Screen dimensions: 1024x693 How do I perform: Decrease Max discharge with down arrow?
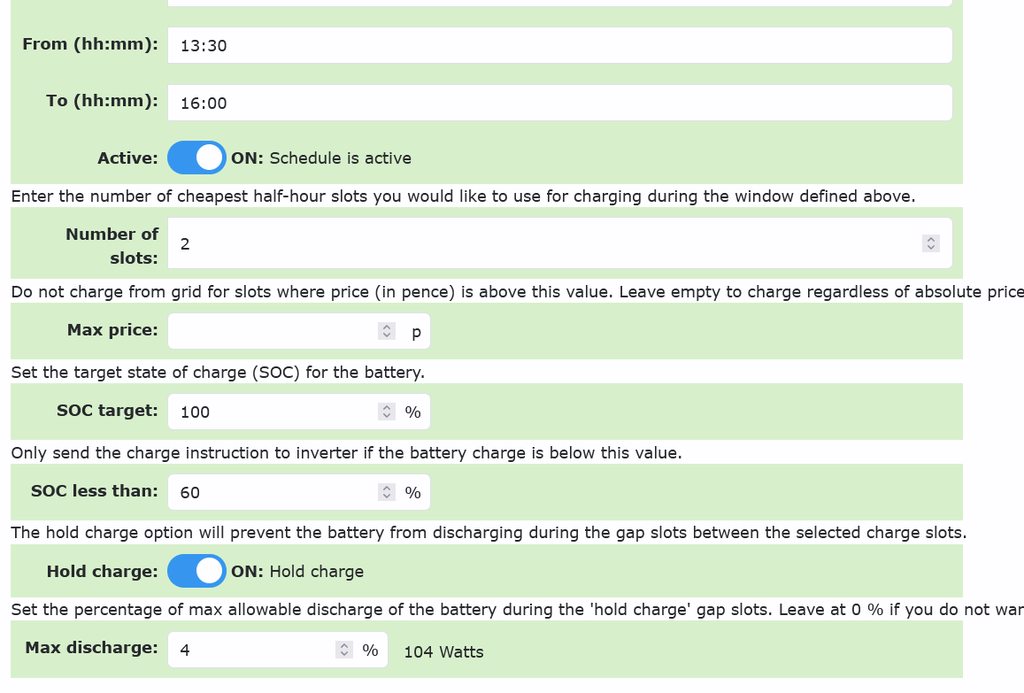(345, 654)
